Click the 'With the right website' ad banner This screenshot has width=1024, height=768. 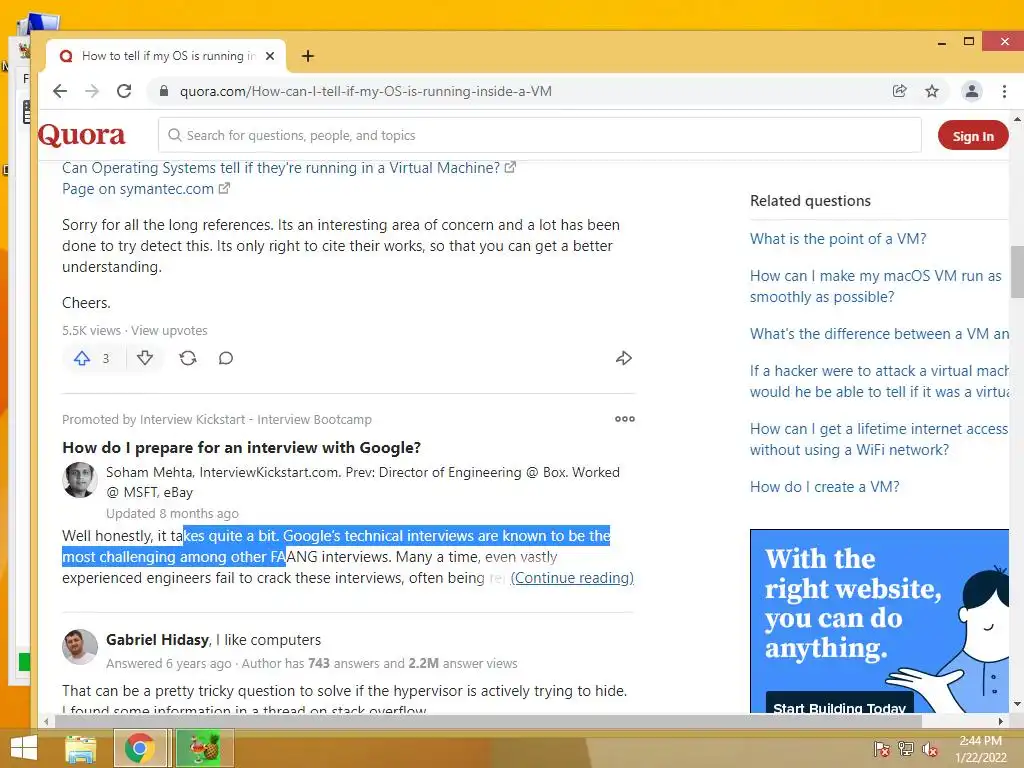point(879,621)
